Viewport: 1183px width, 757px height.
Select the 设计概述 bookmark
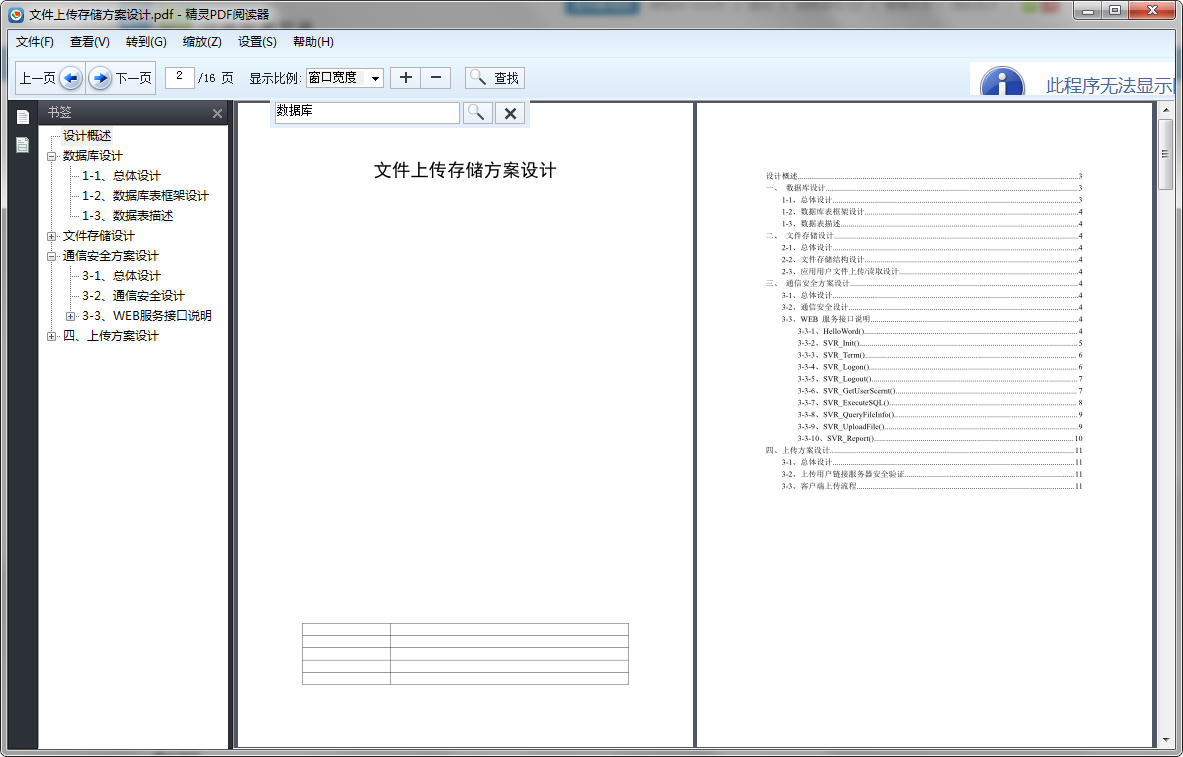coord(87,136)
